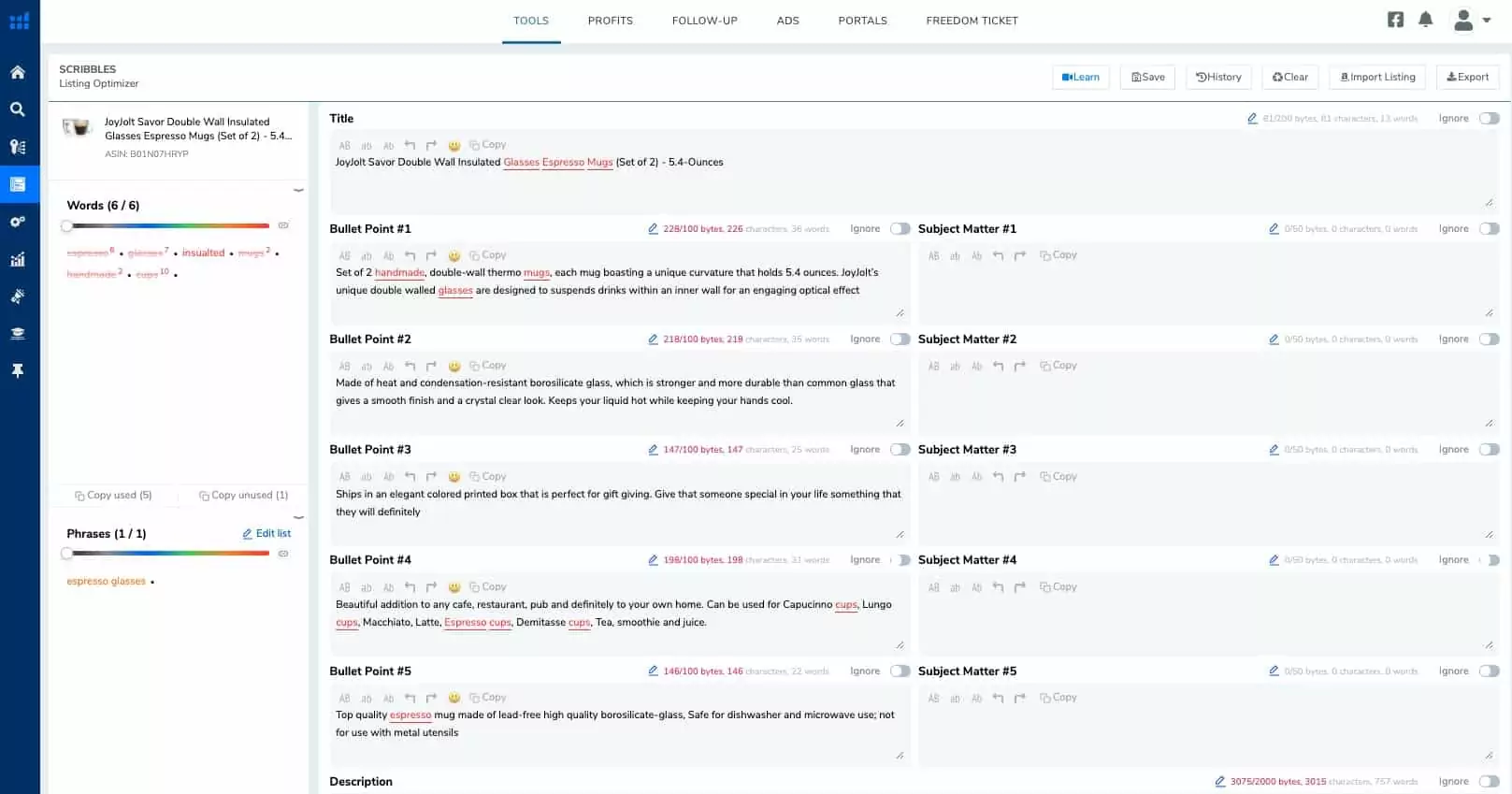Apply lowercase ab in Bullet Point #2
Screen dimensions: 1512x794
click(367, 367)
